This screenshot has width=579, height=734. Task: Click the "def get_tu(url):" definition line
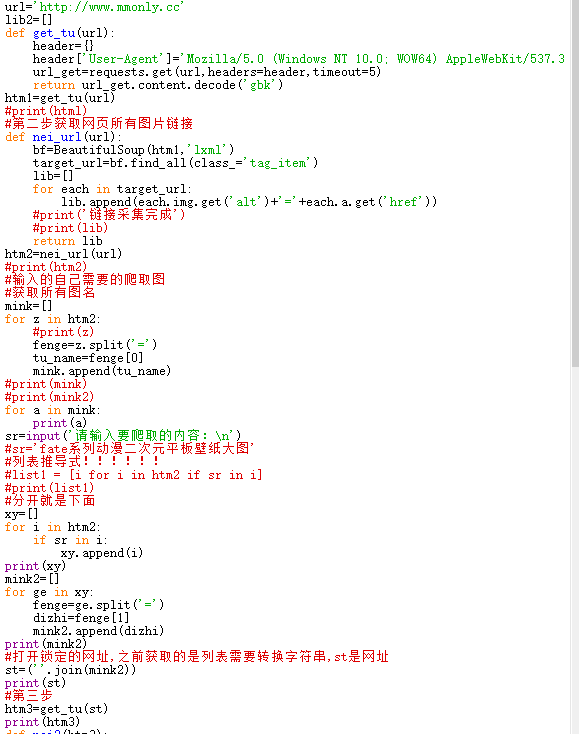[x=59, y=33]
